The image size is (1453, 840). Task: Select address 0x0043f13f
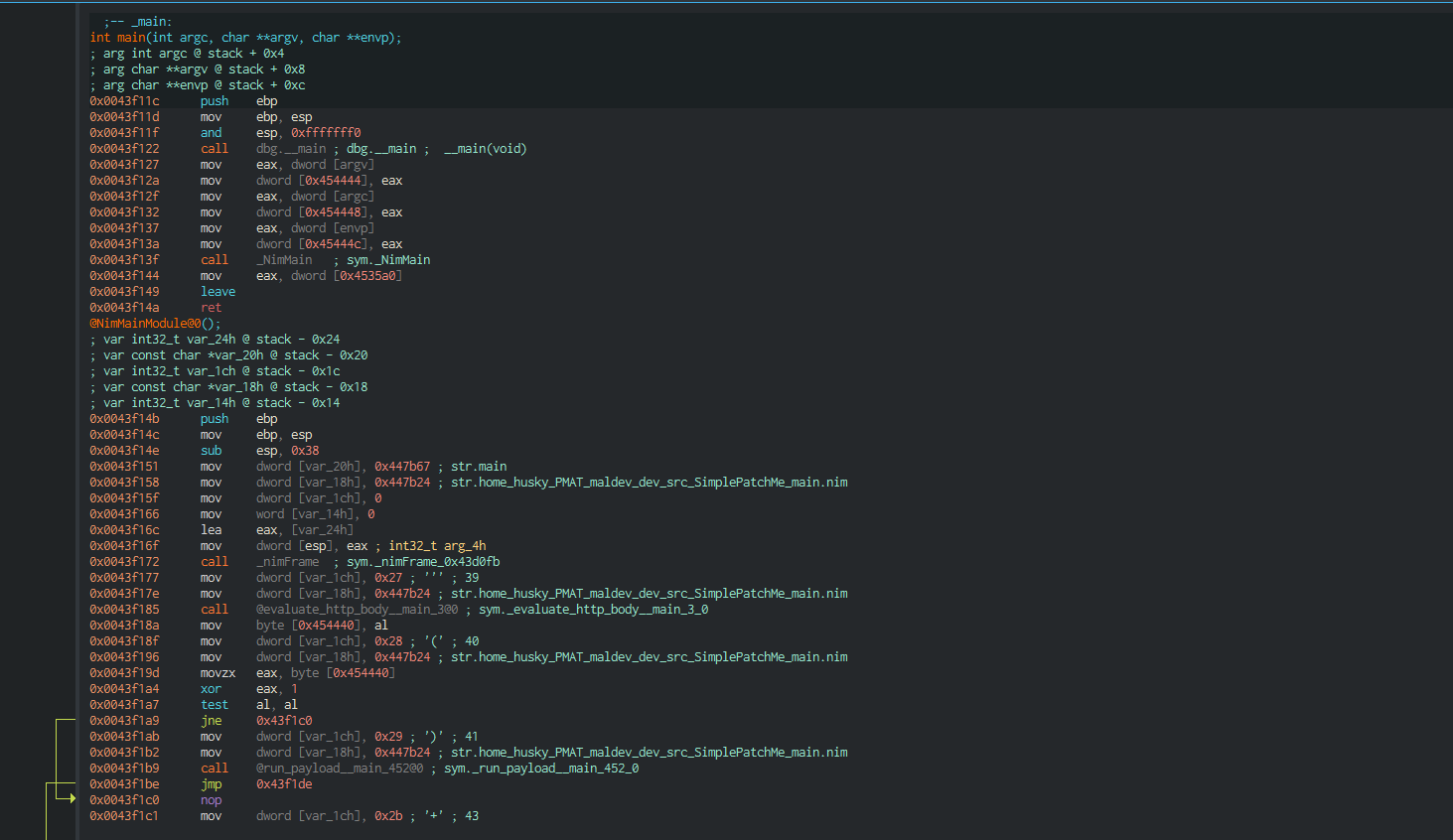point(124,260)
